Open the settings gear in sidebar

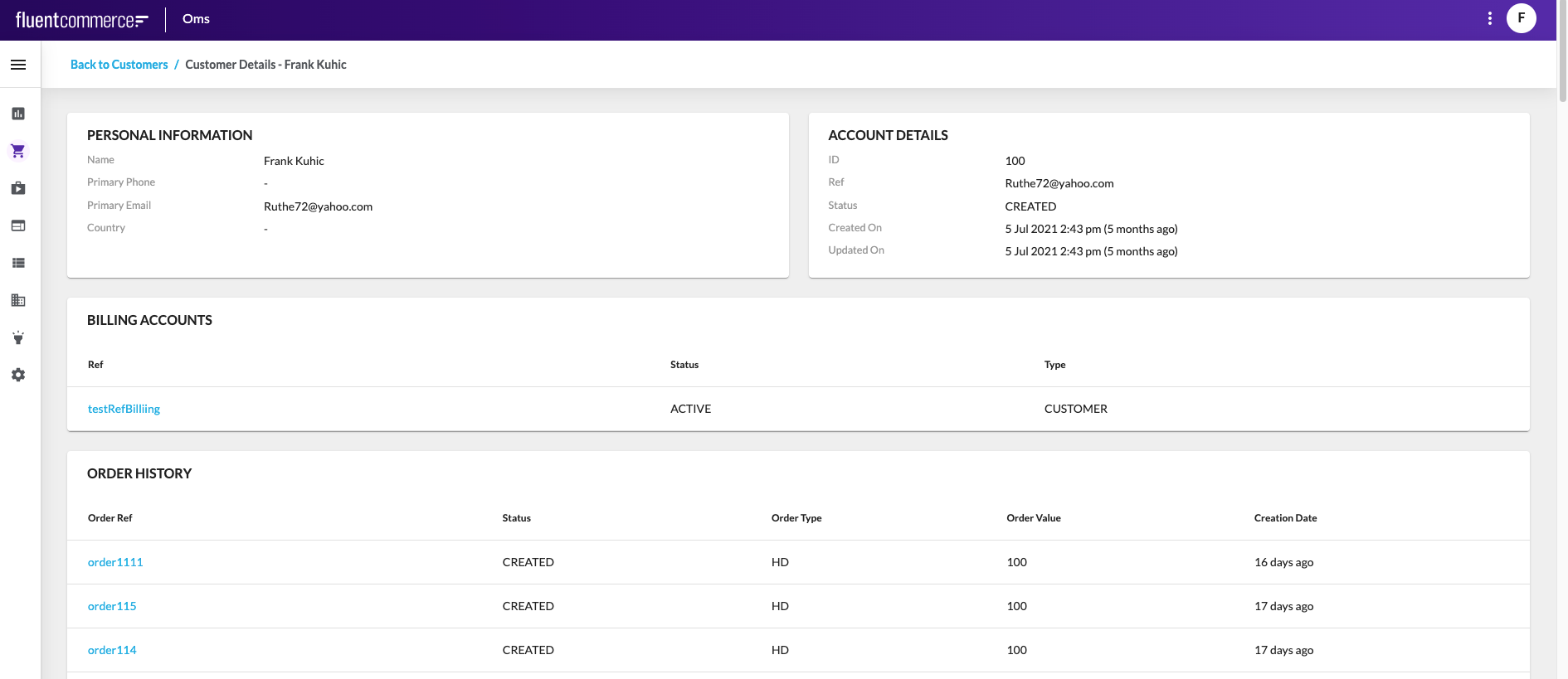pos(18,375)
